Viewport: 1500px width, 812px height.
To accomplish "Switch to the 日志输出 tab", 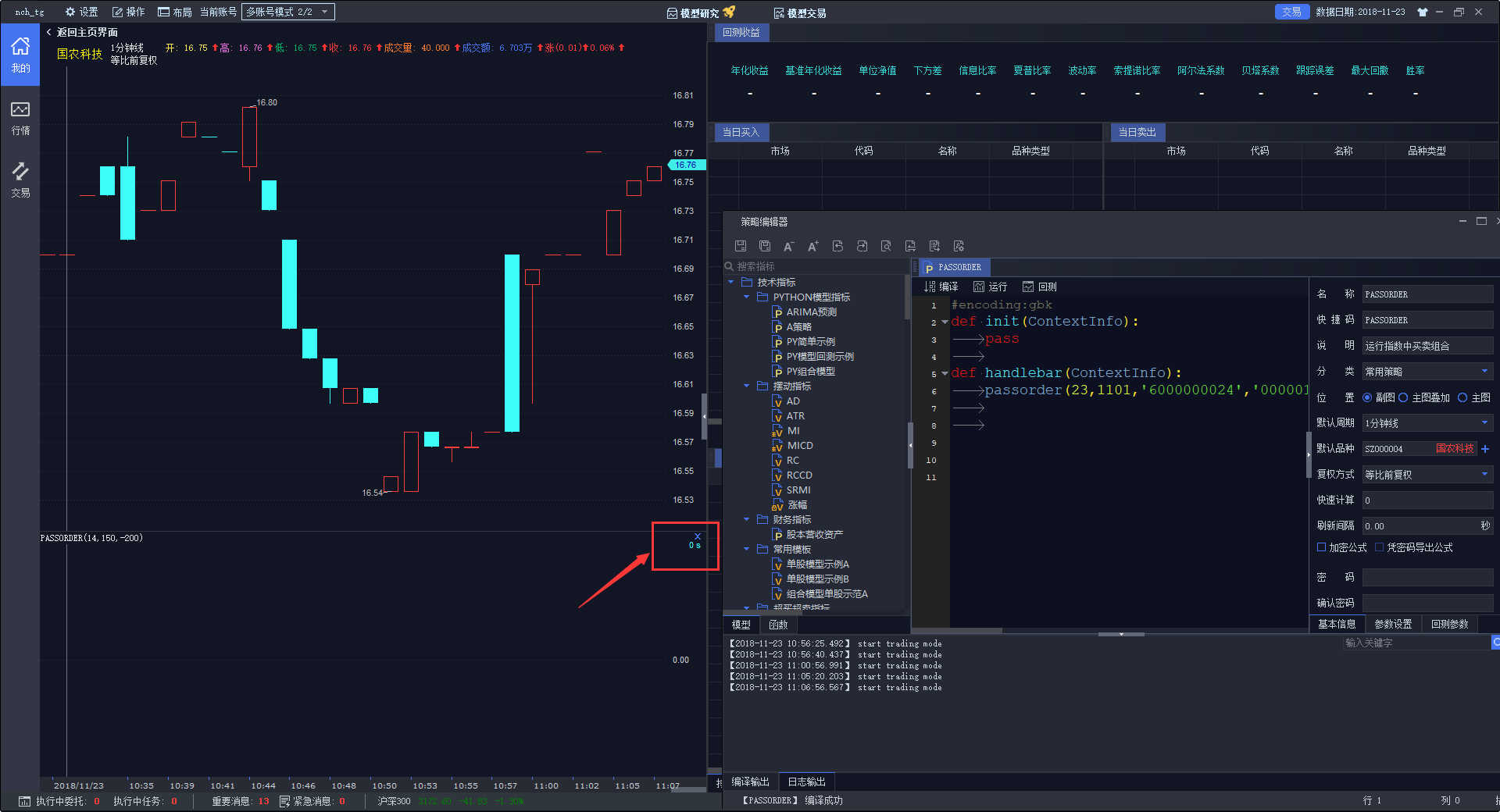I will (806, 782).
